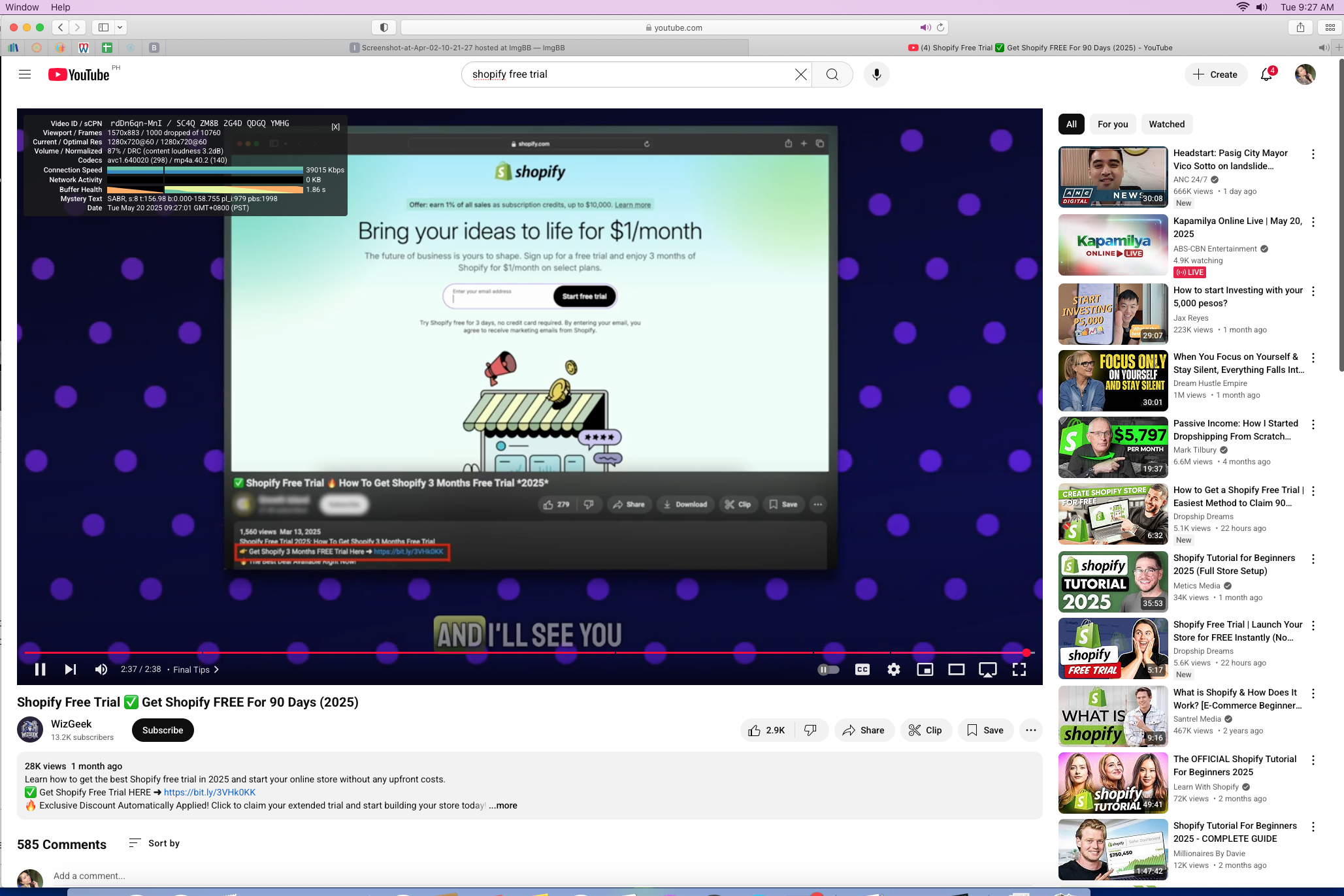The height and width of the screenshot is (896, 1344).
Task: Expand the description with ...more
Action: click(x=503, y=805)
